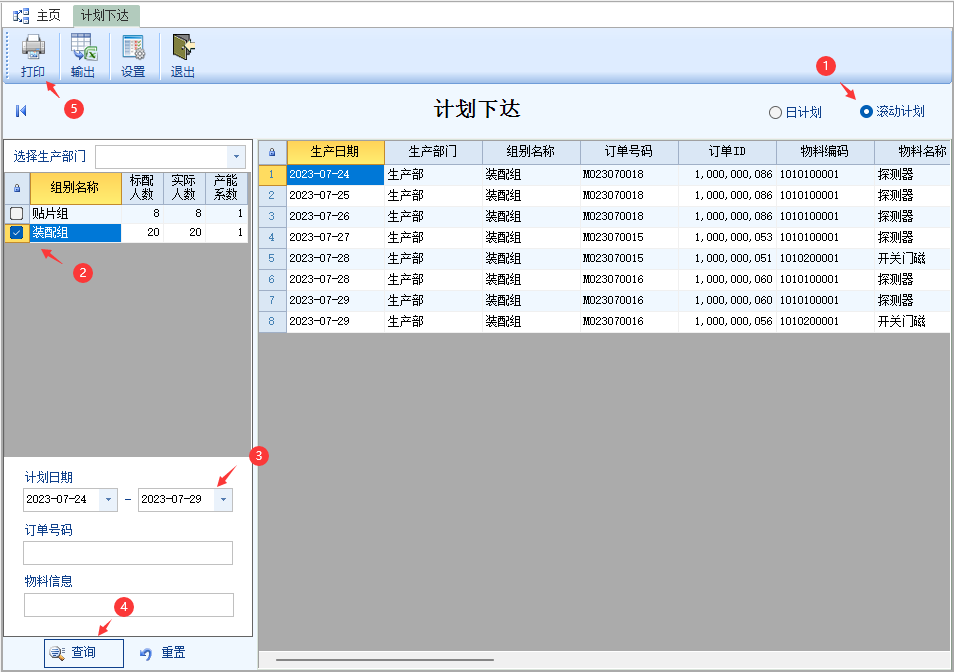
Task: Click order number M023070015 in row 4
Action: click(x=629, y=238)
